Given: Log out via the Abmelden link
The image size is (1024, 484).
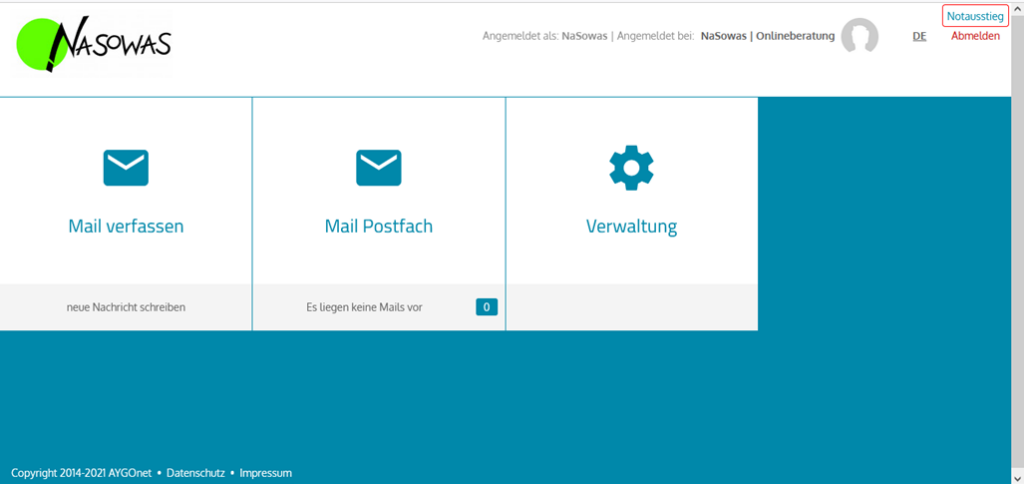Looking at the screenshot, I should click(x=974, y=36).
